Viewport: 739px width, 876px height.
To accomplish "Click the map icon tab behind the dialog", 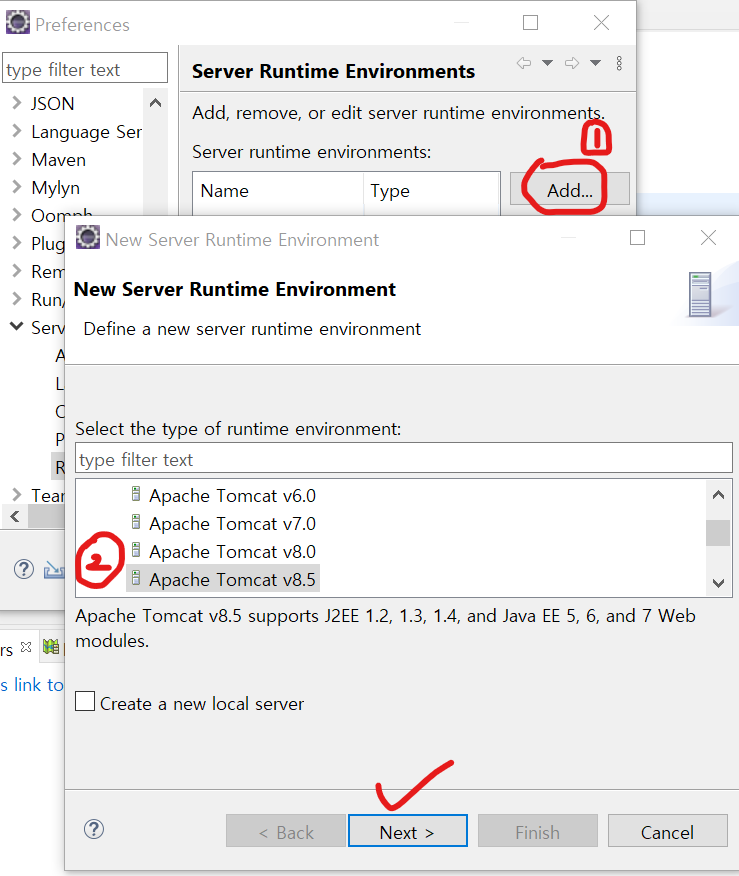I will pos(51,647).
